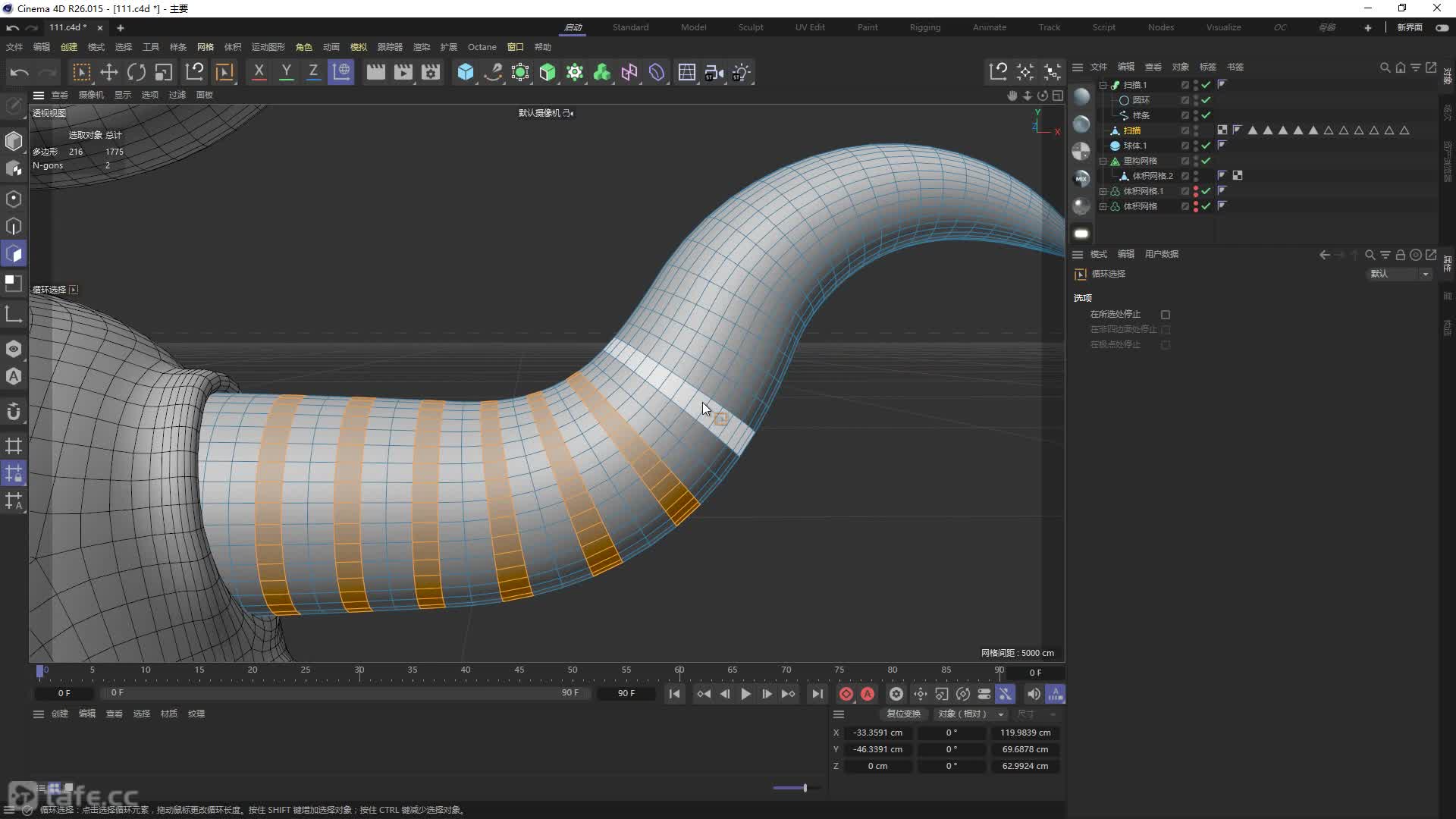Toggle viewport layout maximize icon
1456x819 pixels.
click(1058, 95)
